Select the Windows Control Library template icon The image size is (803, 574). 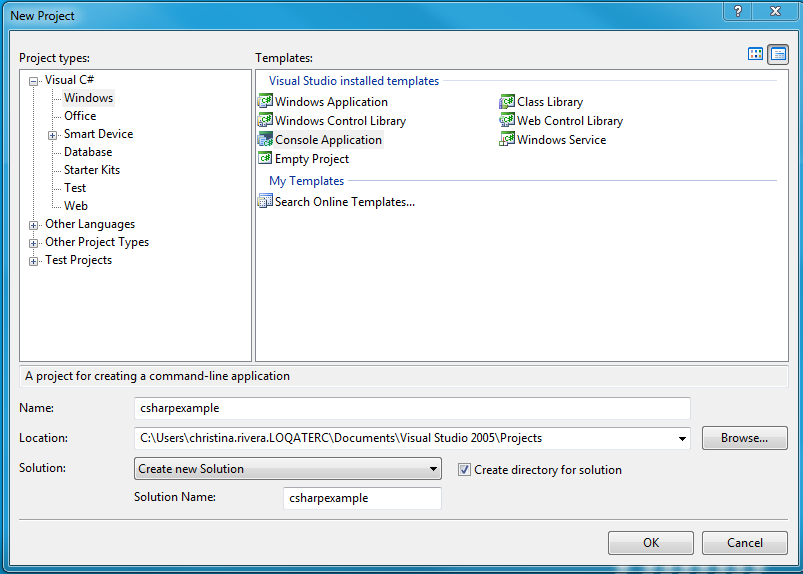tap(265, 120)
